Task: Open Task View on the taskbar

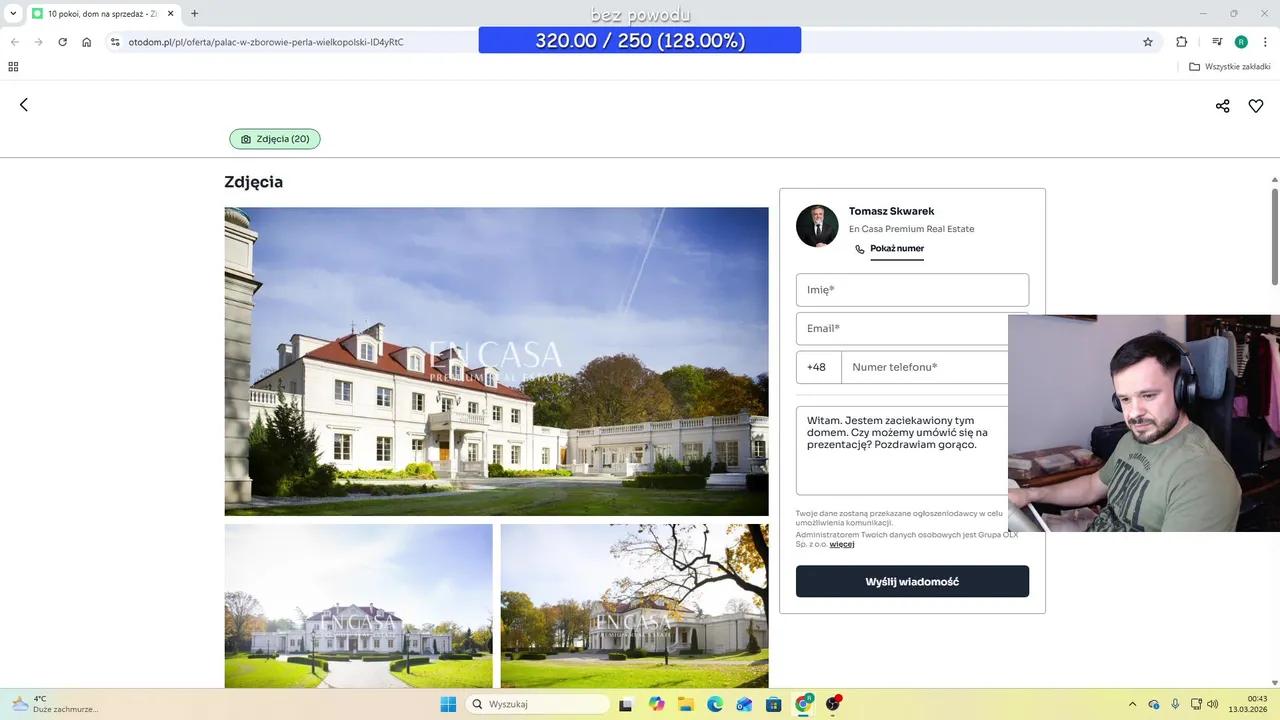Action: [626, 704]
